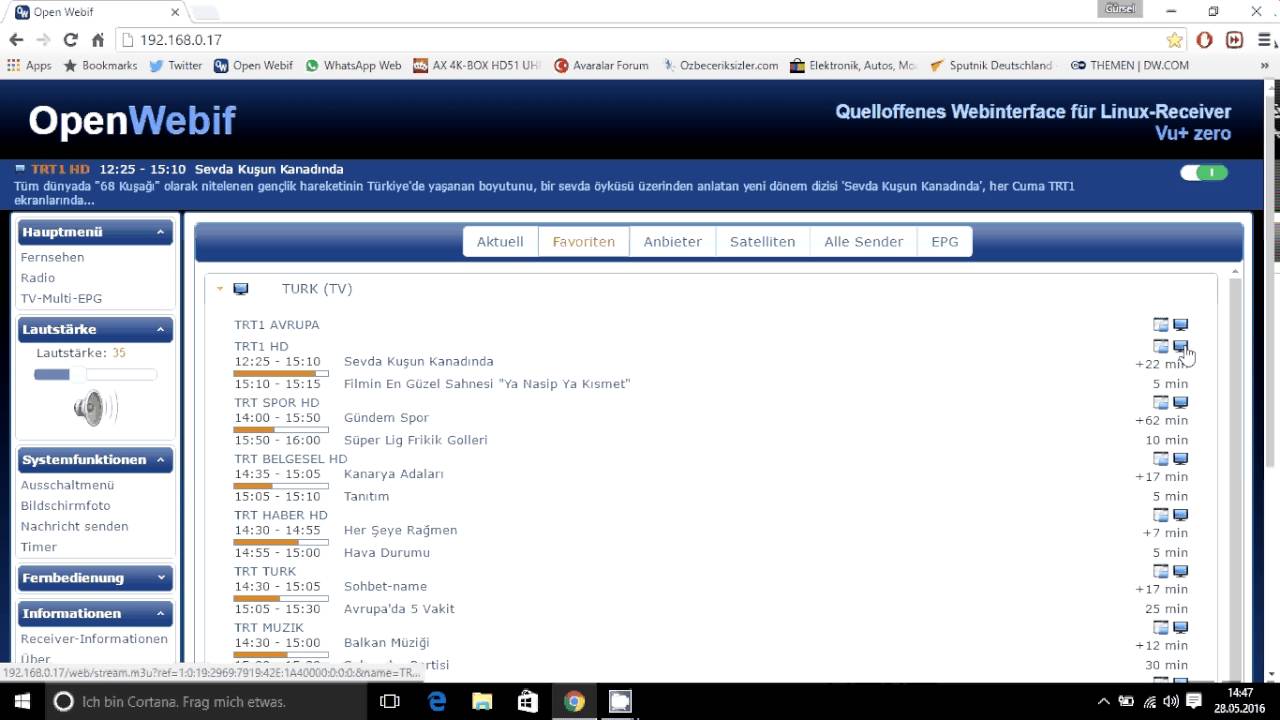Open TV-Multi-EPG link
The height and width of the screenshot is (720, 1280).
(62, 299)
